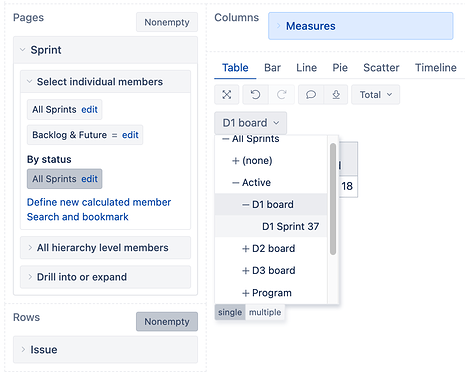Switch to the Table tab

[235, 68]
